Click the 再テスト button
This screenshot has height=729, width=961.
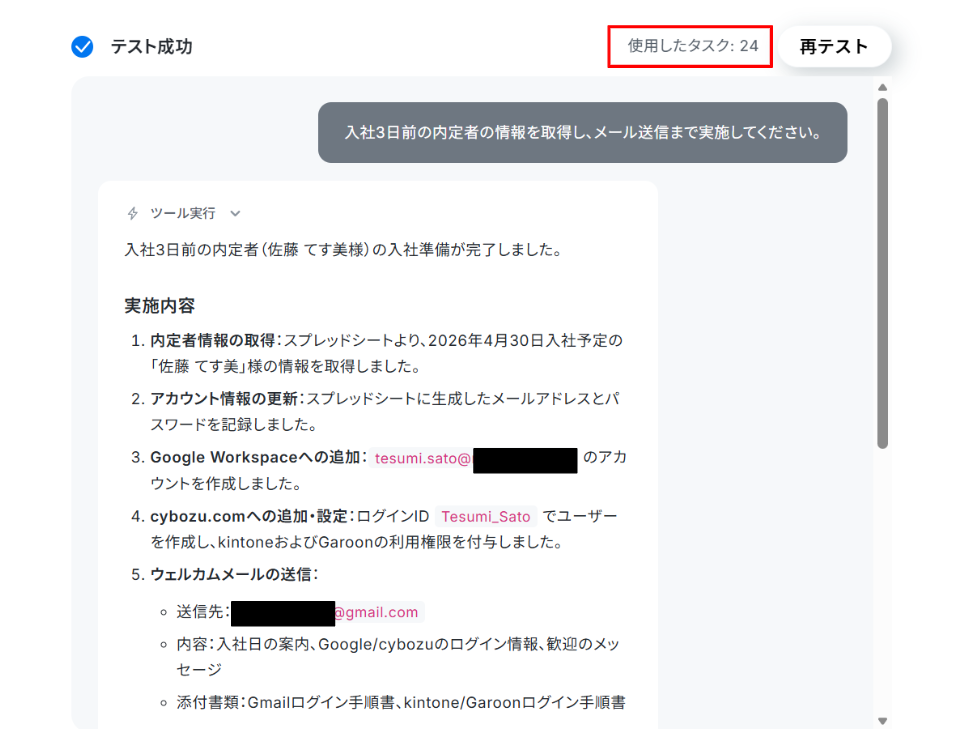pos(834,47)
